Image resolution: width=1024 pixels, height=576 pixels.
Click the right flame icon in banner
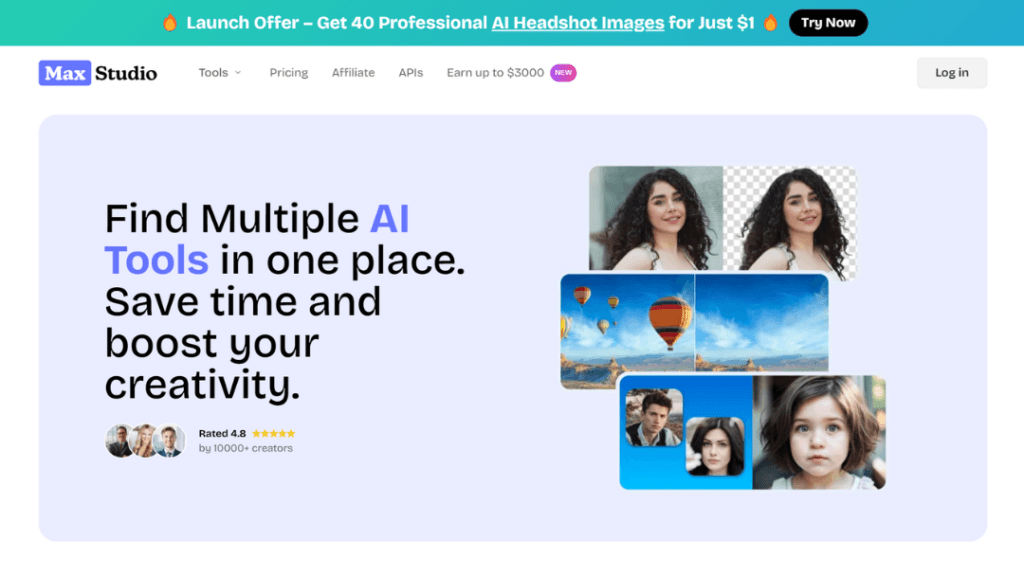771,23
